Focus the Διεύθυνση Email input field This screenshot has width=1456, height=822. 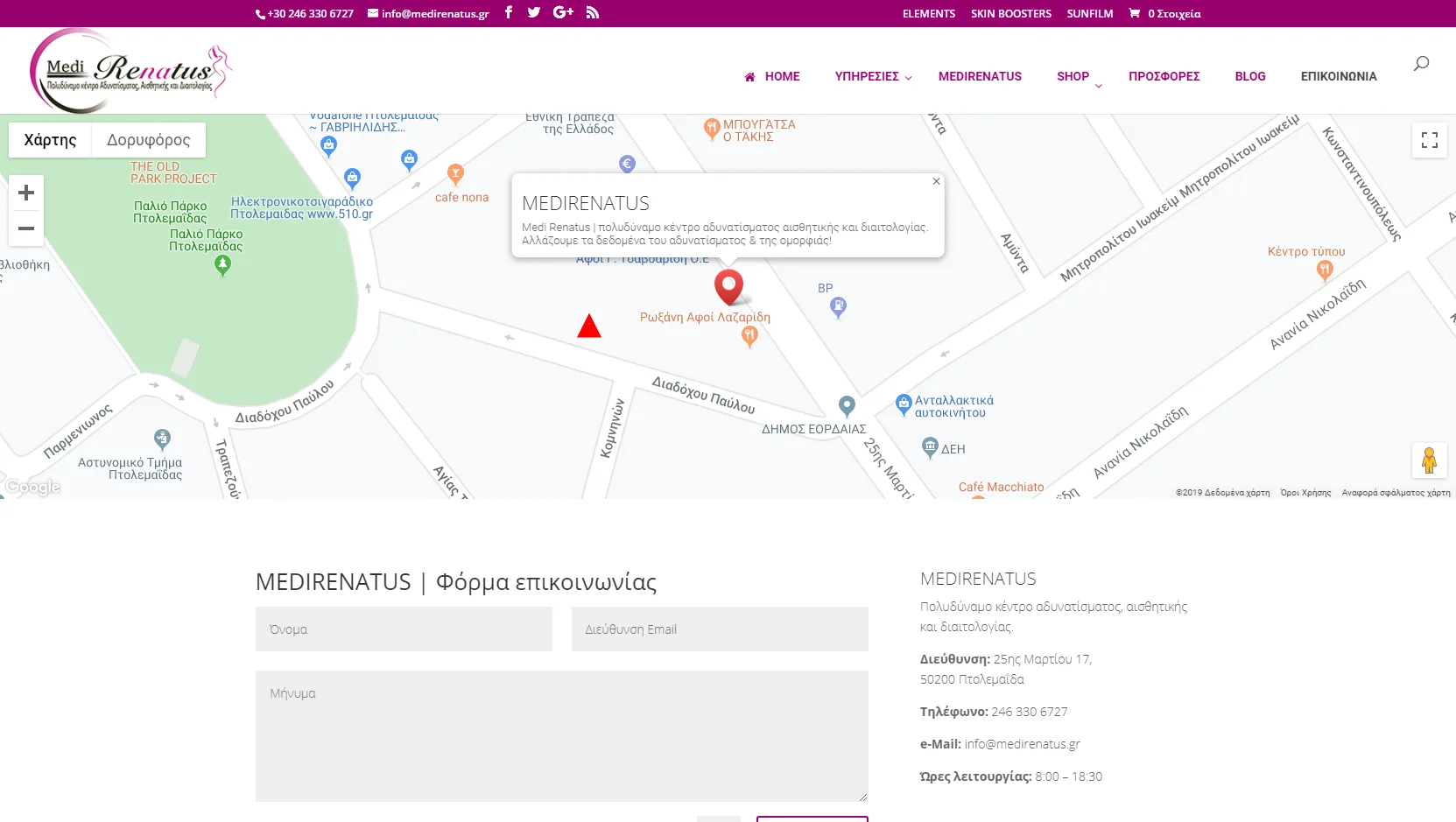(x=720, y=629)
